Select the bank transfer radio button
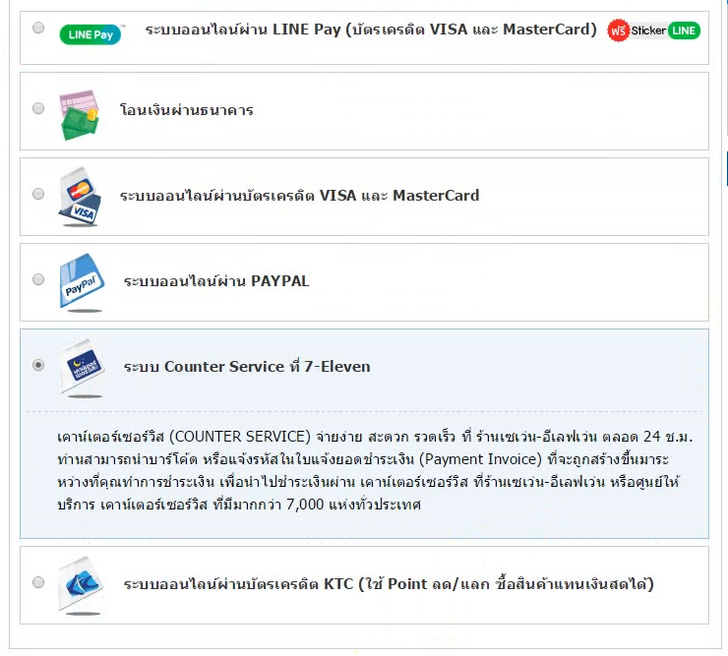728x656 pixels. 39,109
